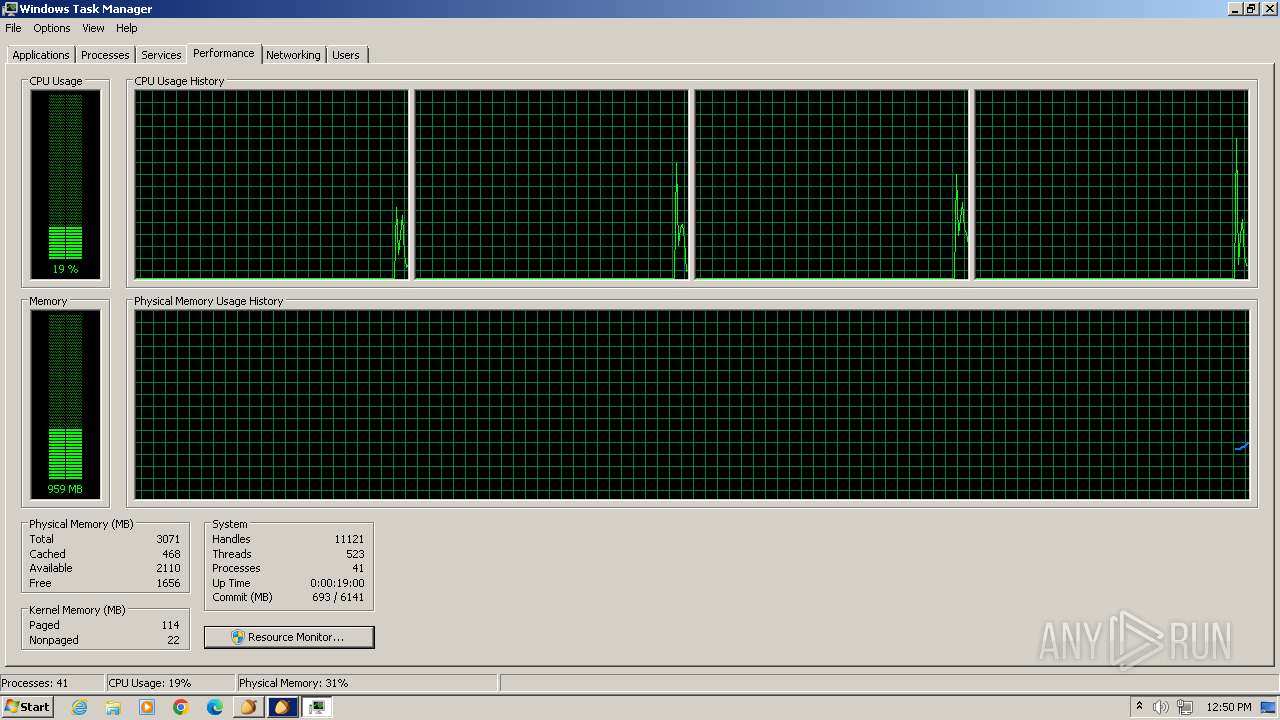Open the Windows Start menu

(27, 707)
